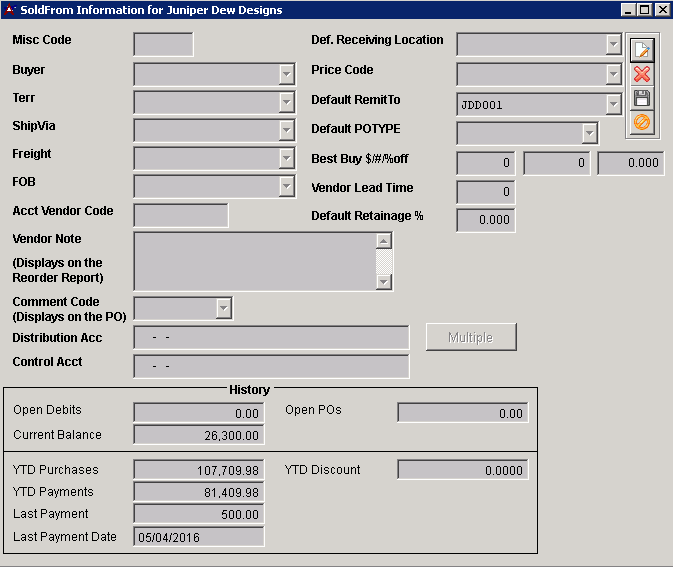Click the orange cancel icon
The image size is (673, 567).
[642, 122]
